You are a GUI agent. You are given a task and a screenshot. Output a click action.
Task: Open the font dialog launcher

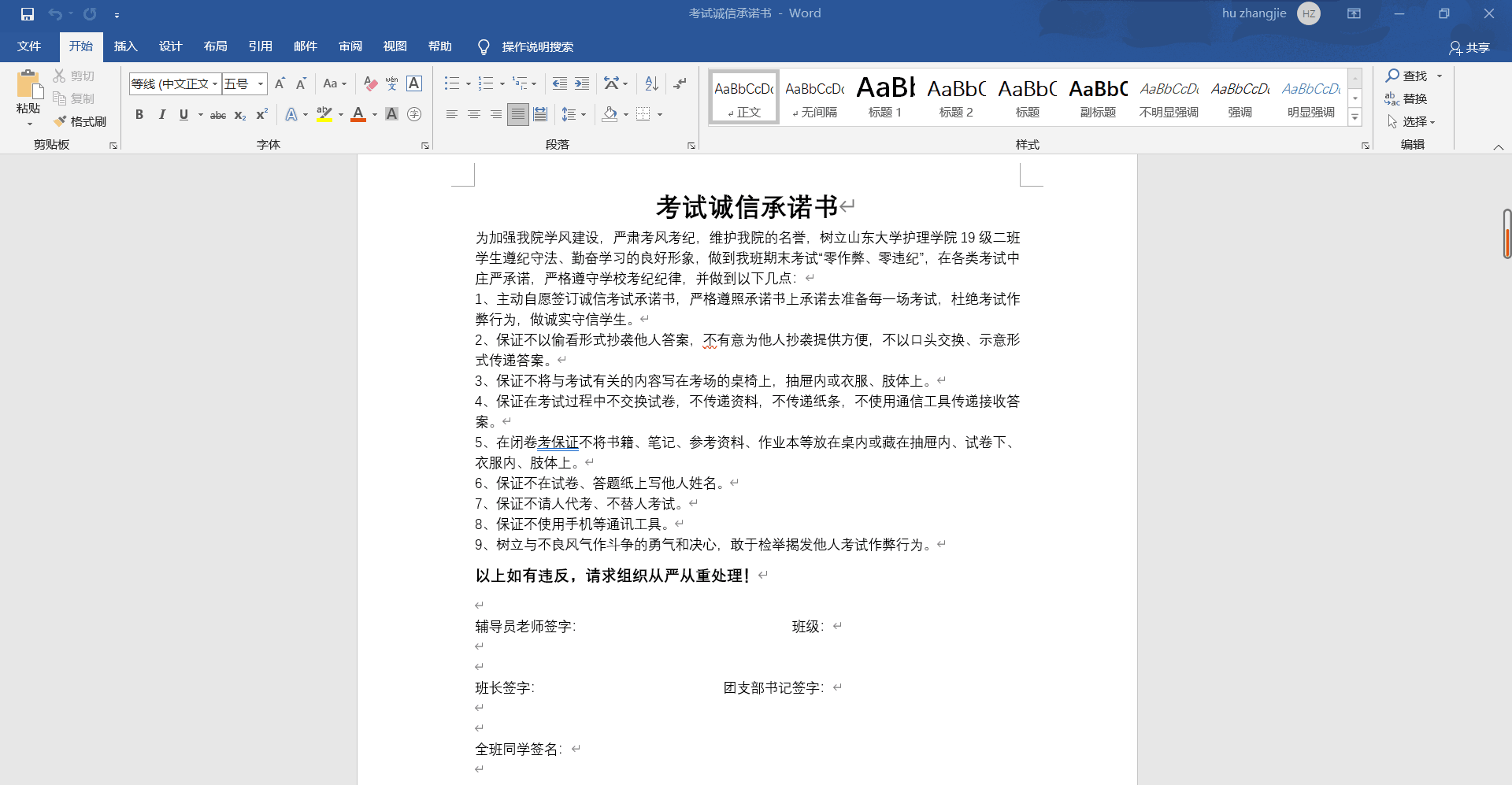[425, 146]
